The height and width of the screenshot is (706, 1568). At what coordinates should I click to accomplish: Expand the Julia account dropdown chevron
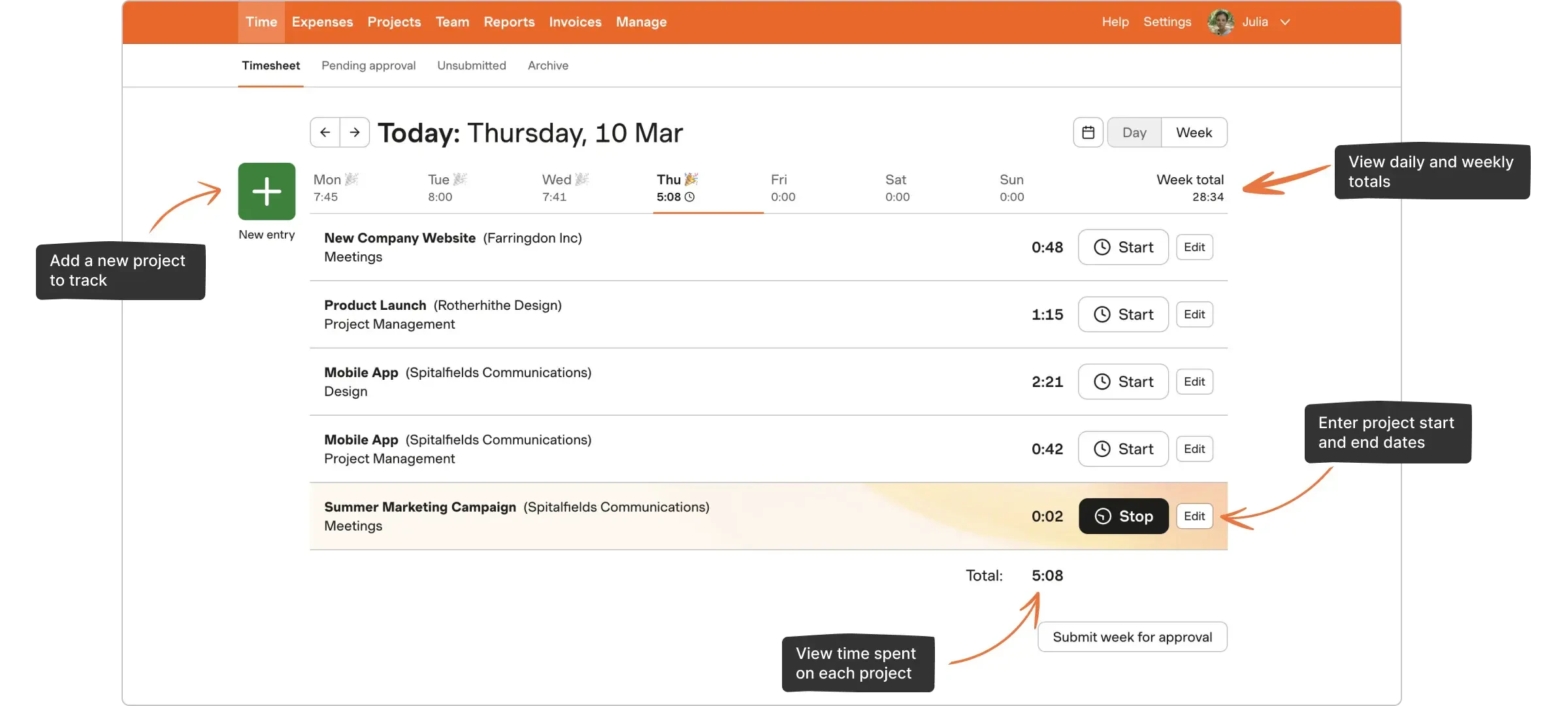(x=1285, y=22)
